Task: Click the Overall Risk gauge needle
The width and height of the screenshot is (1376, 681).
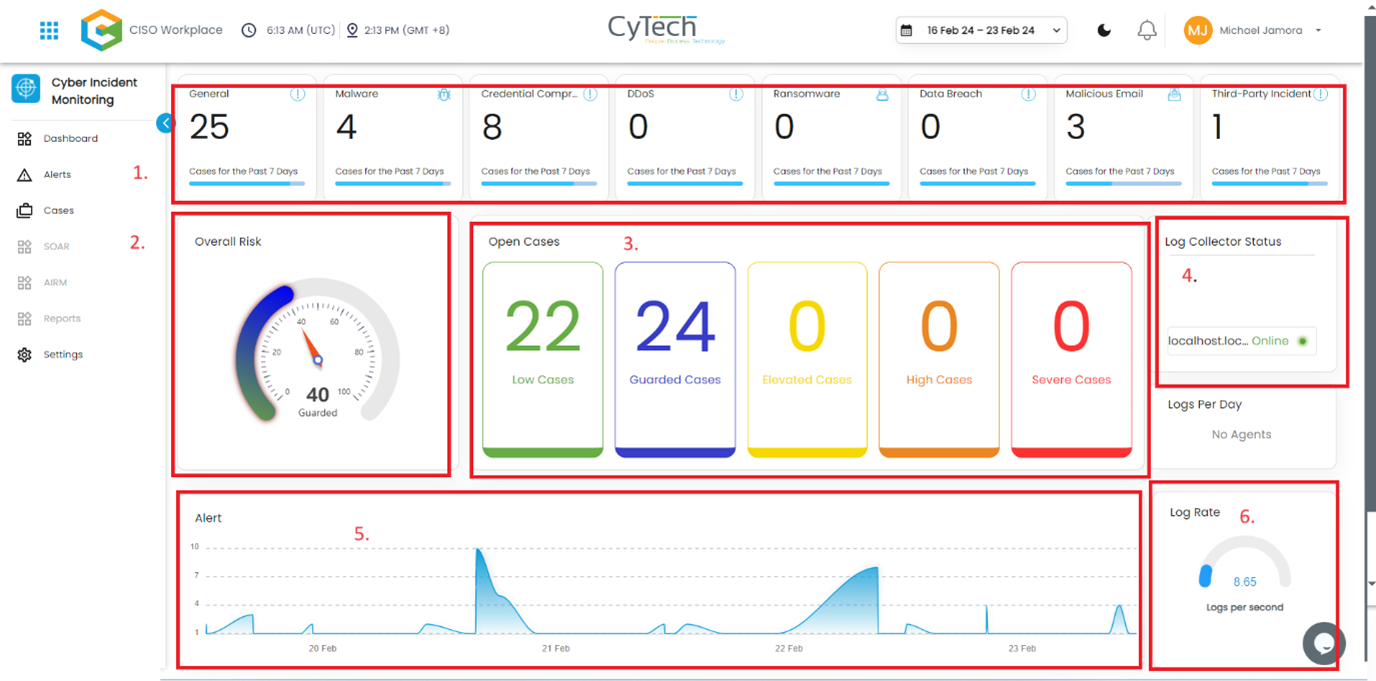Action: click(310, 347)
